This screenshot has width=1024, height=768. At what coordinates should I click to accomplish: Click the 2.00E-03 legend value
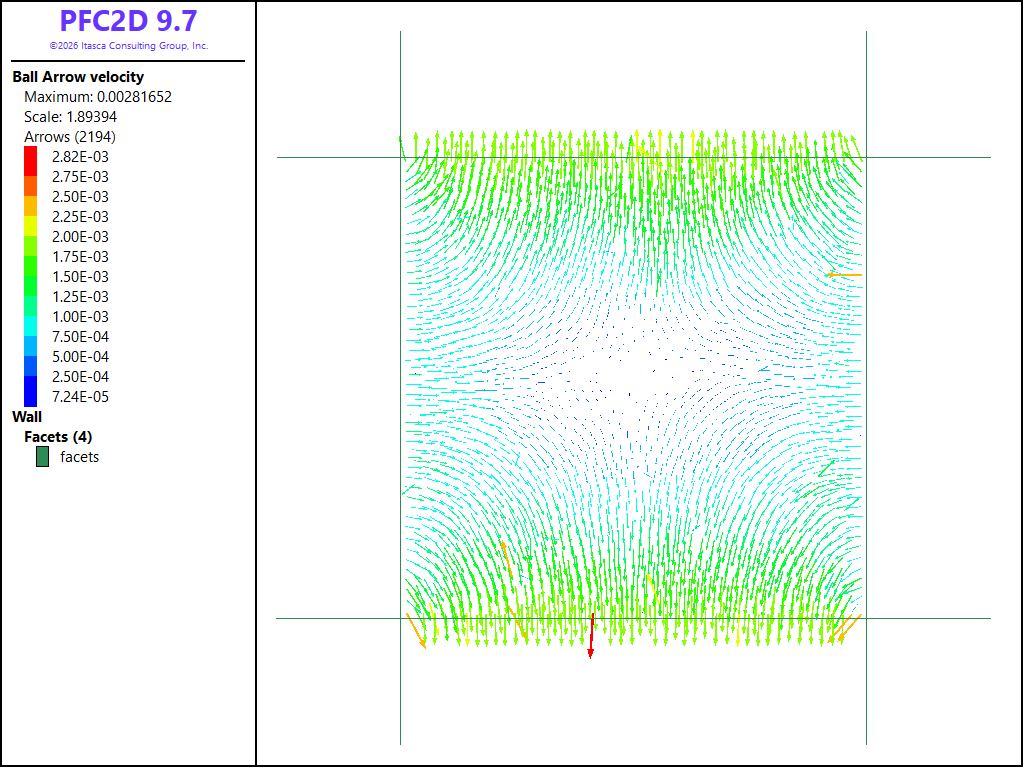pyautogui.click(x=80, y=237)
